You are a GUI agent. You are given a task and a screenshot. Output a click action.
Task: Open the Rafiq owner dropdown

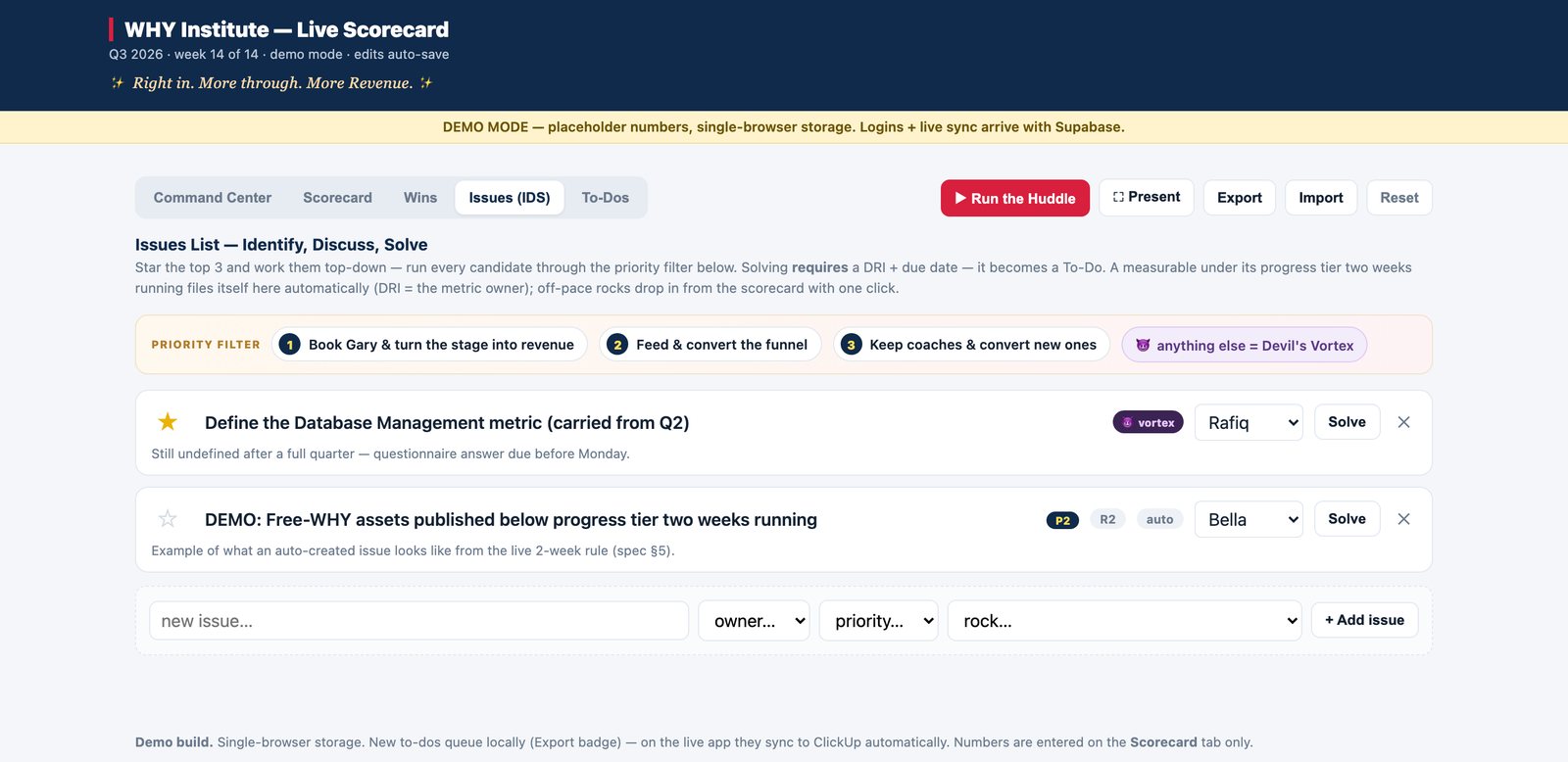coord(1249,422)
